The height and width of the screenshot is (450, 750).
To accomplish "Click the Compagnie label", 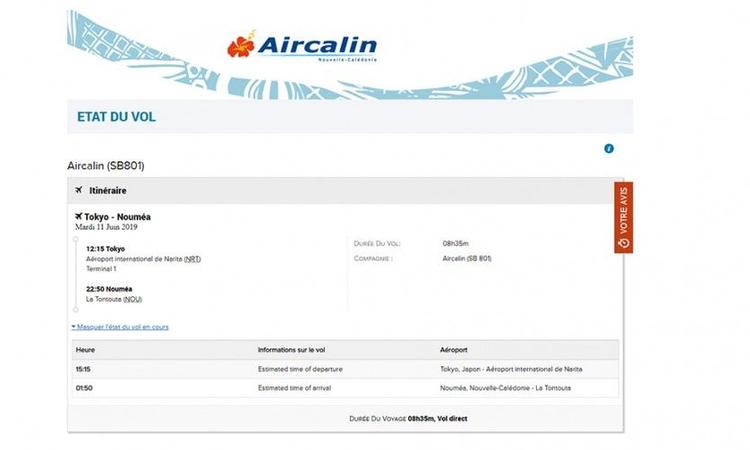I will click(x=373, y=259).
